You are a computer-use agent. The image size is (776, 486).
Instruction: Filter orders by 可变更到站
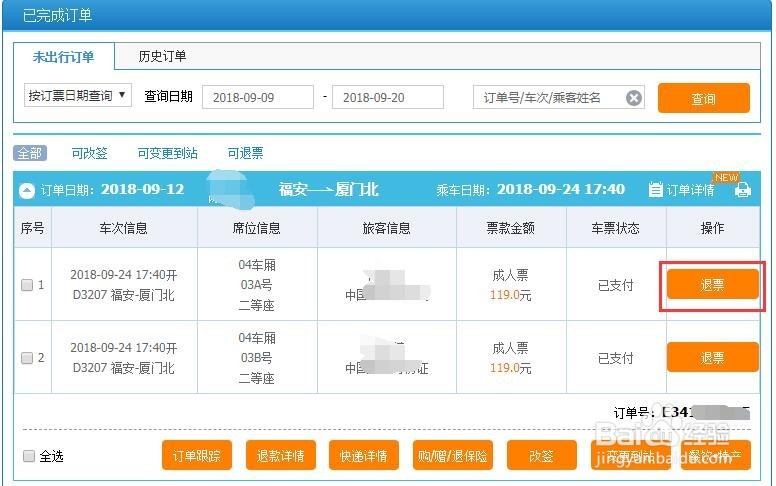click(167, 153)
